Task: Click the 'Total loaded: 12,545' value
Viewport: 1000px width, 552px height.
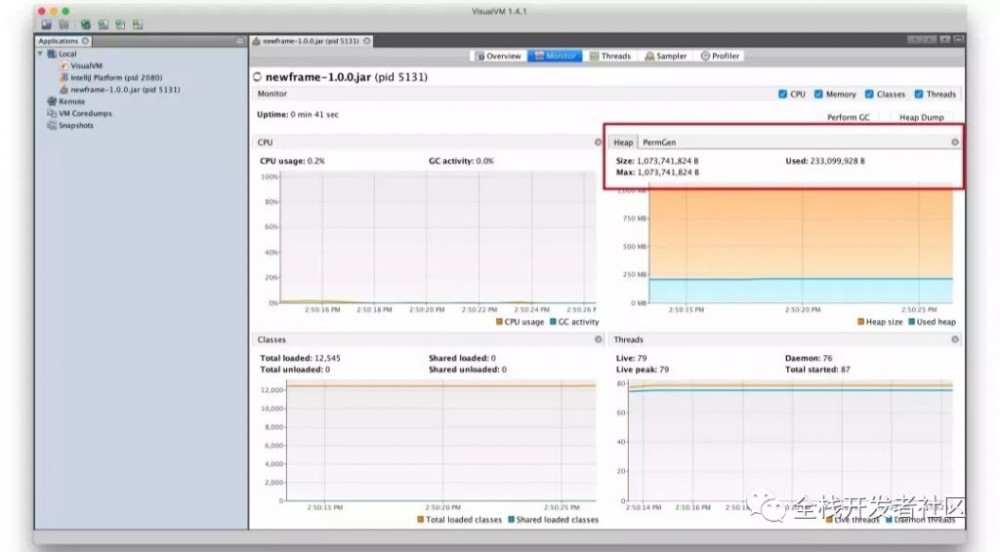Action: click(300, 358)
